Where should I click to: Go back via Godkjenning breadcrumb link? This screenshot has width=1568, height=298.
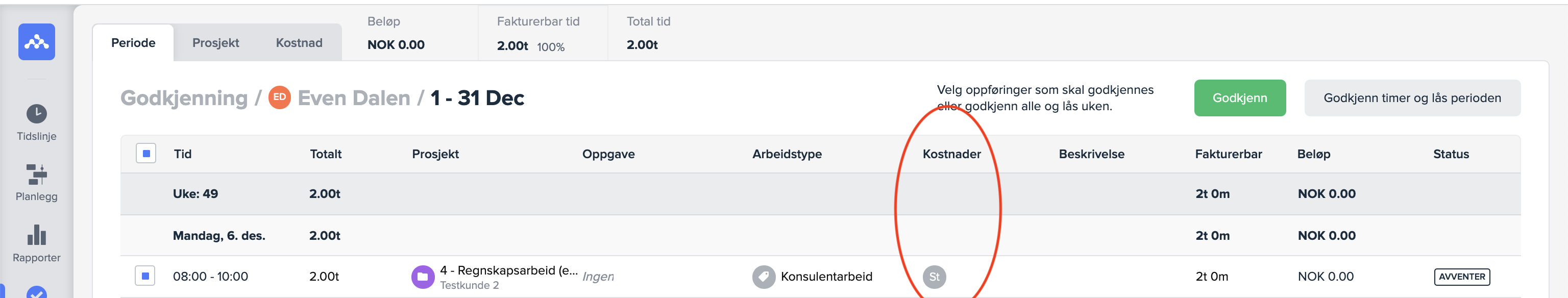[x=184, y=98]
